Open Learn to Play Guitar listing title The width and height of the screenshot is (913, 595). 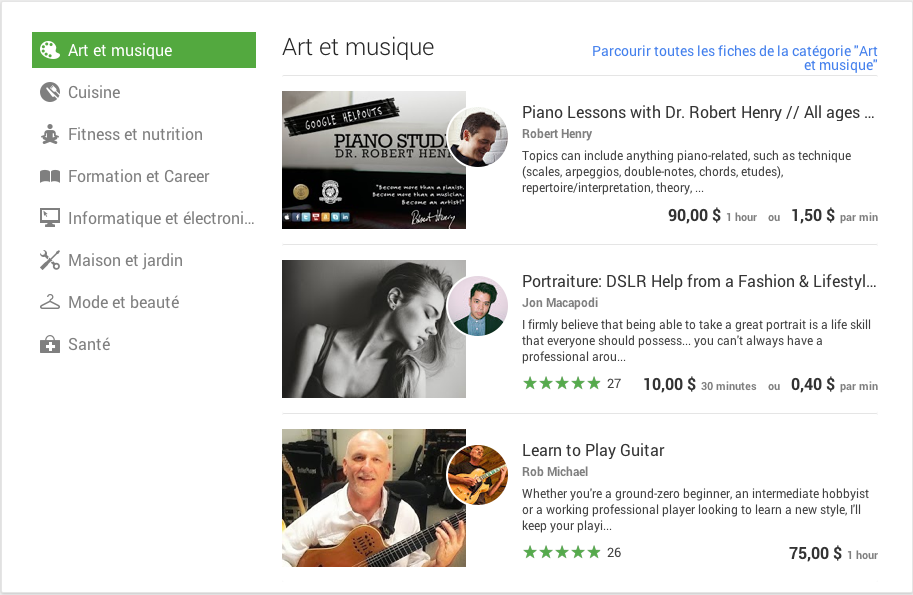tap(593, 450)
